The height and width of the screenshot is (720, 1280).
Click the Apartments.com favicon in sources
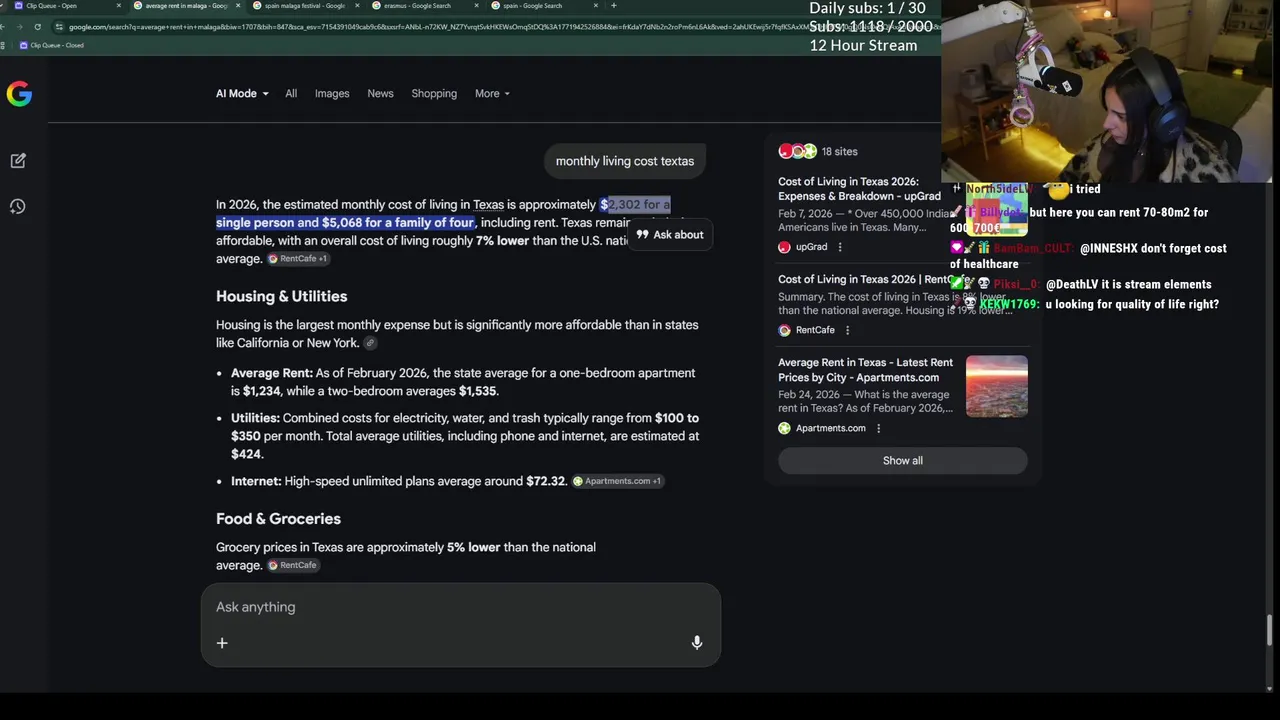(x=784, y=429)
